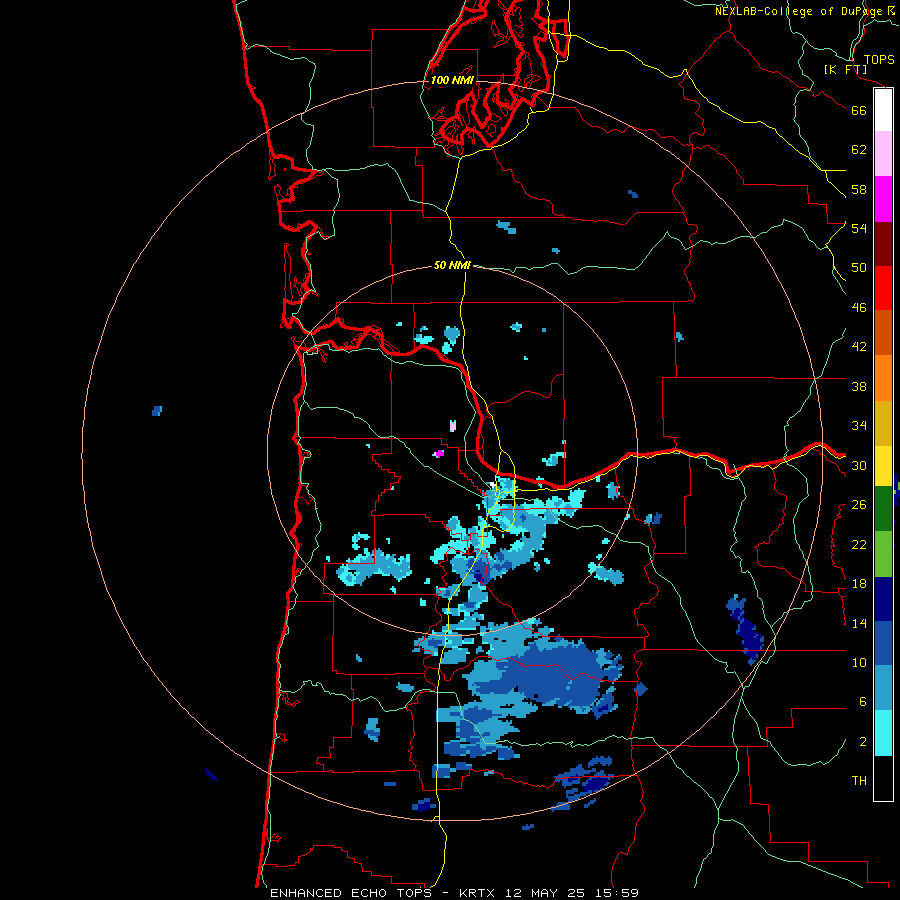Image resolution: width=900 pixels, height=900 pixels.
Task: Click the legend value 62
Action: click(859, 150)
